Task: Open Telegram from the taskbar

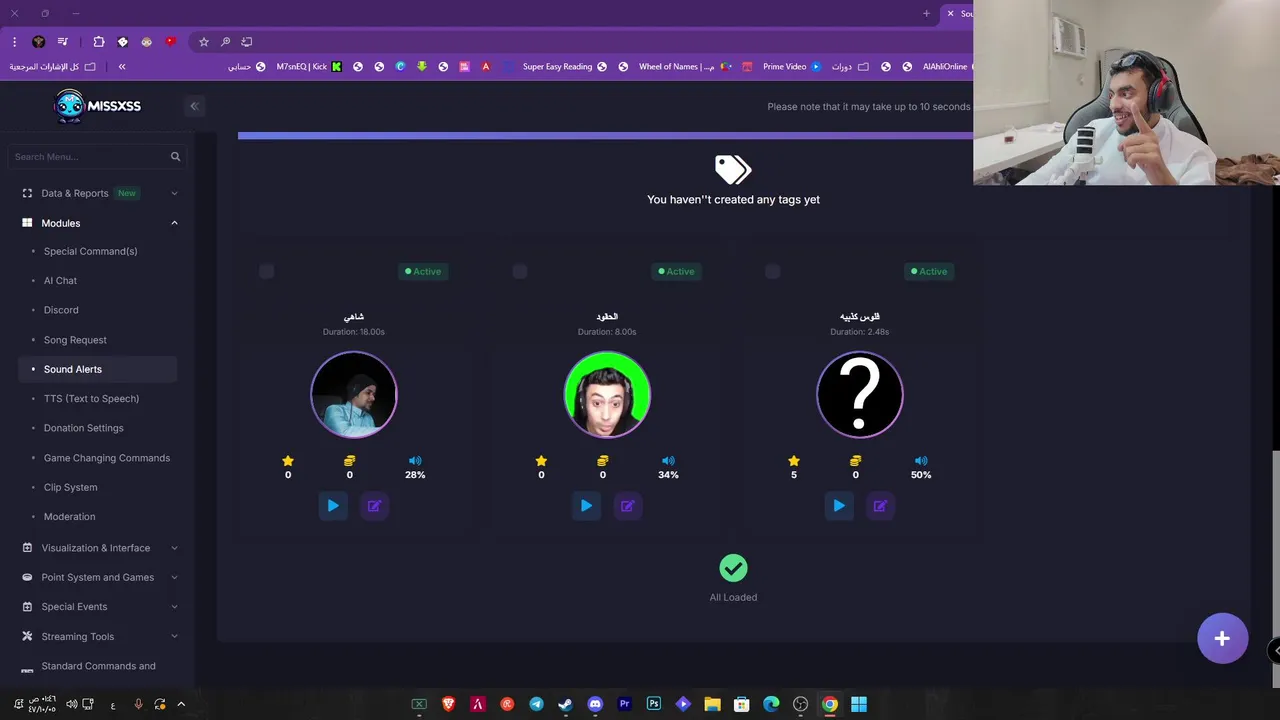Action: pyautogui.click(x=536, y=704)
